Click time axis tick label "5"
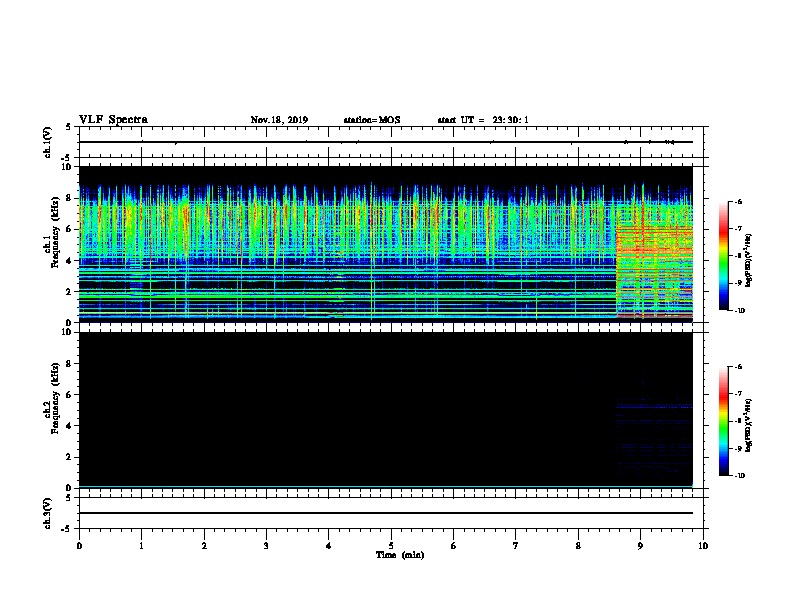The image size is (792, 612). (391, 545)
